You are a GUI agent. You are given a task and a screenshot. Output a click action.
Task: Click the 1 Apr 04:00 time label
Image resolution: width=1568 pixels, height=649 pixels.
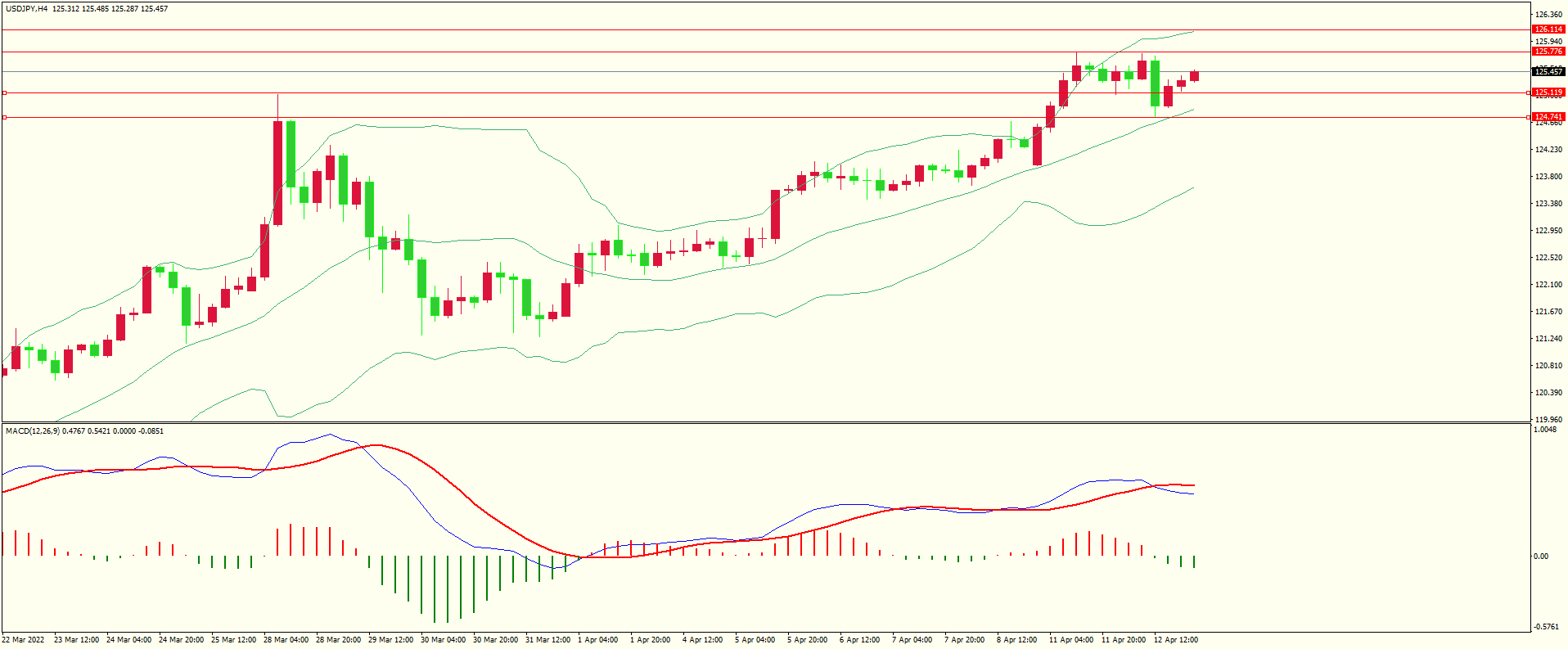[x=597, y=640]
